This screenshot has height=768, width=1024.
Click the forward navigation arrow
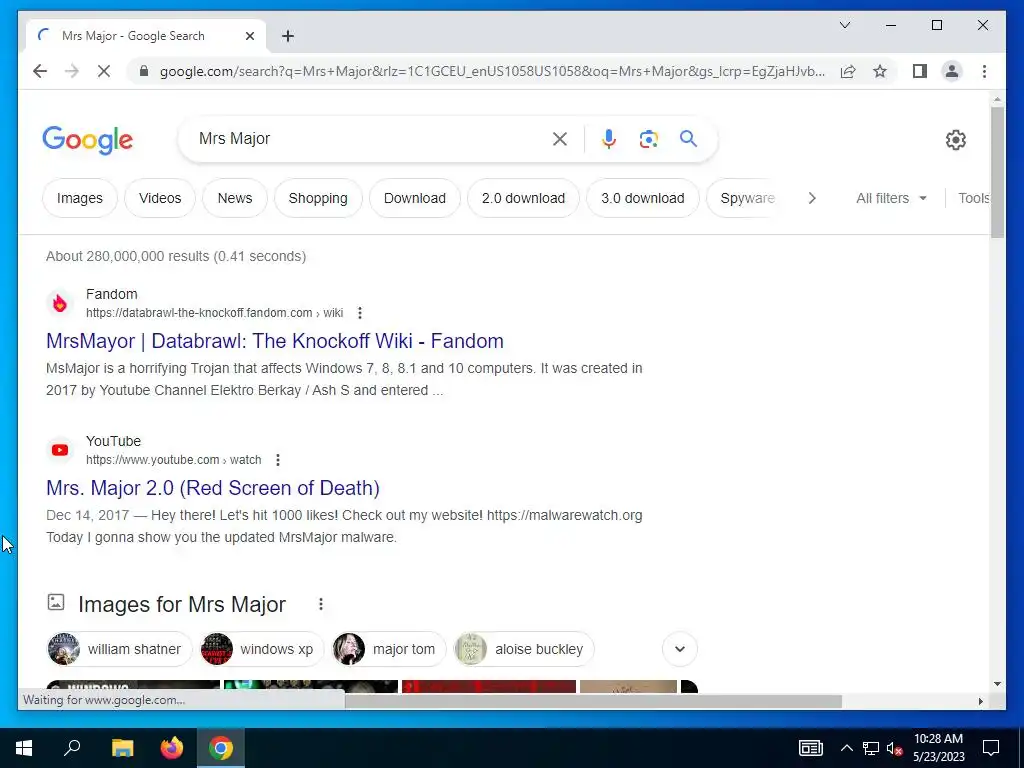pos(72,71)
